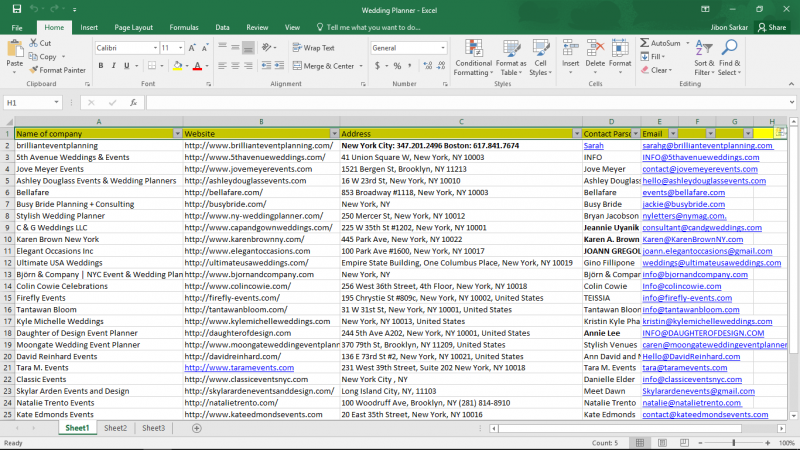Click the AutoSum sigma icon
This screenshot has height=450, width=800.
pos(645,43)
